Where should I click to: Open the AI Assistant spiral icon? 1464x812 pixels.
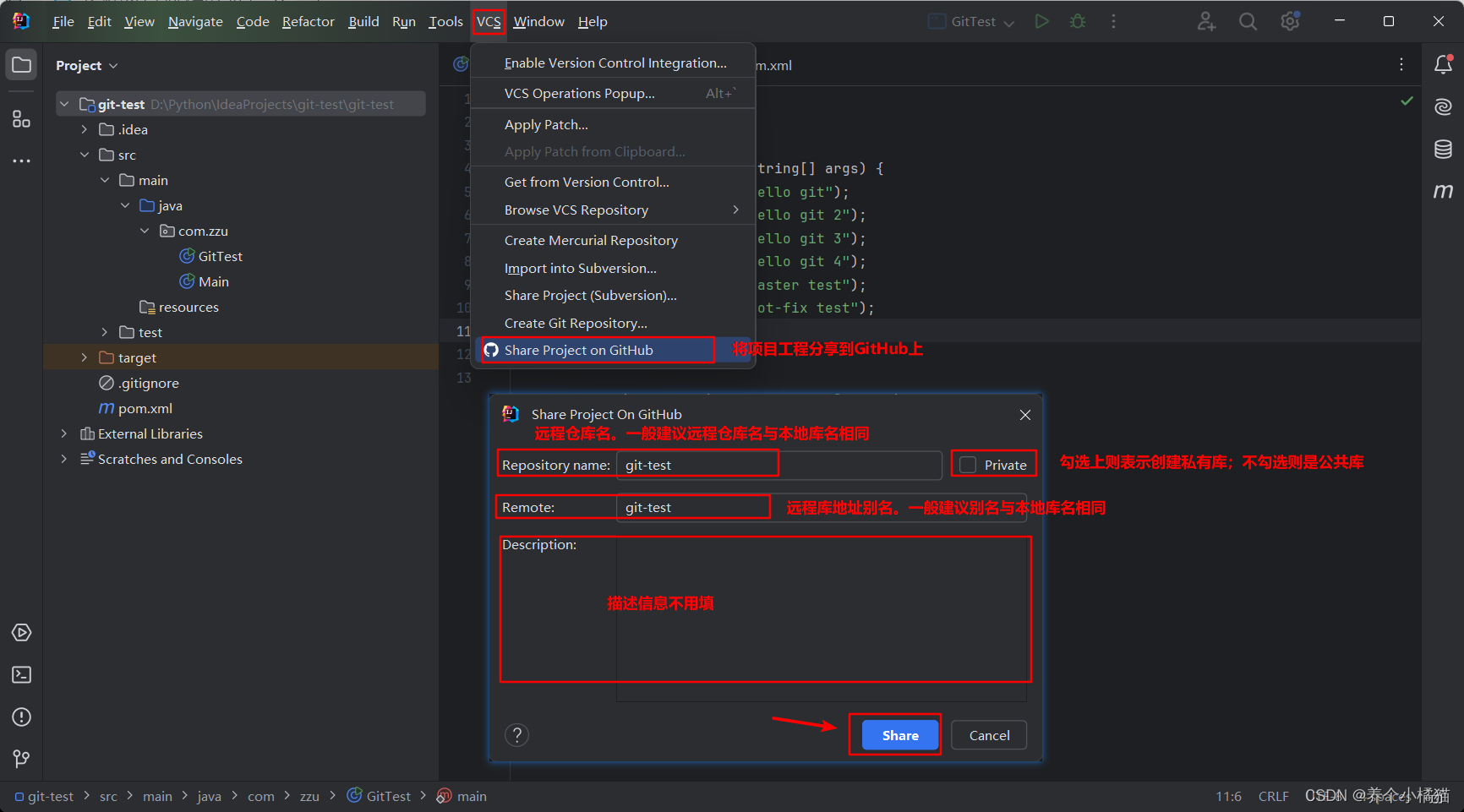(1444, 106)
